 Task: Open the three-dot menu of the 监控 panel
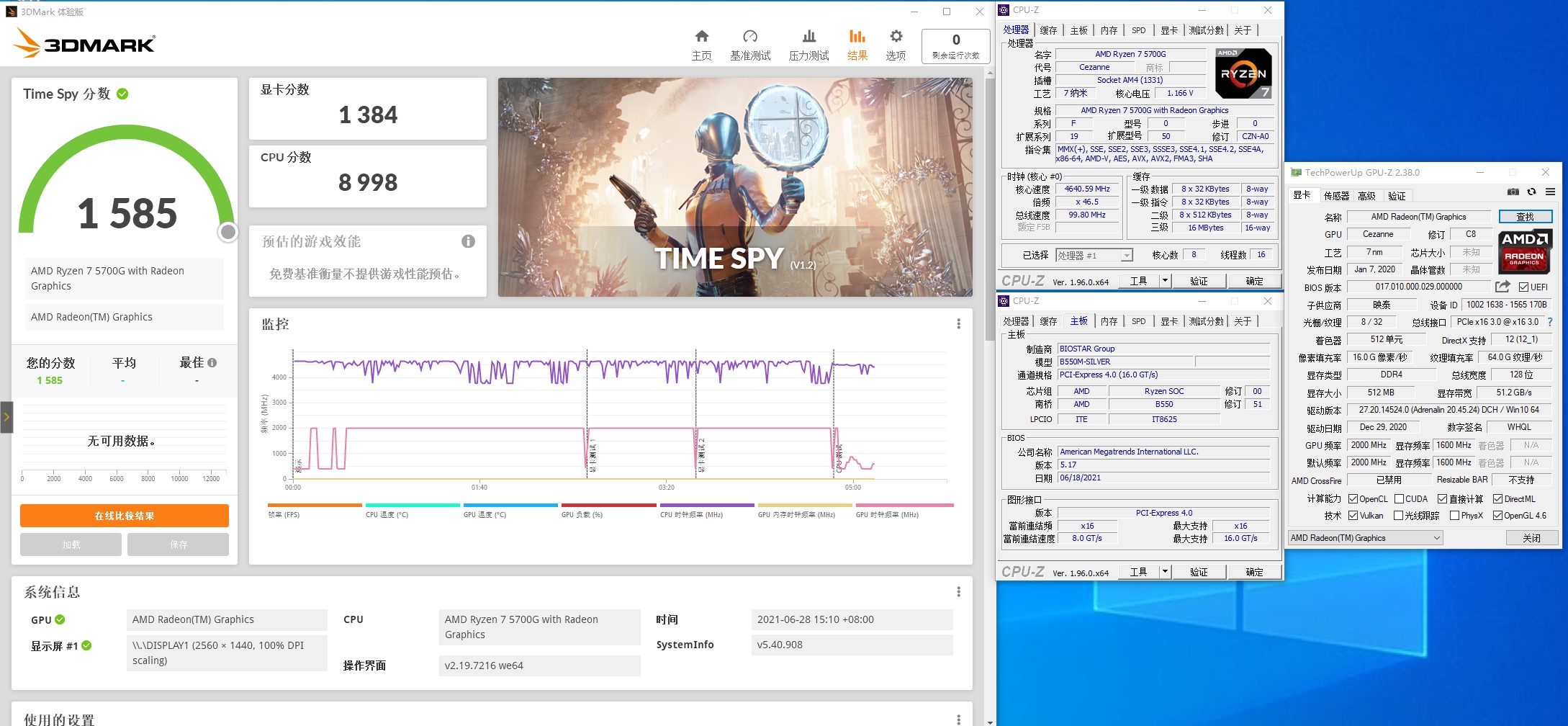[958, 324]
